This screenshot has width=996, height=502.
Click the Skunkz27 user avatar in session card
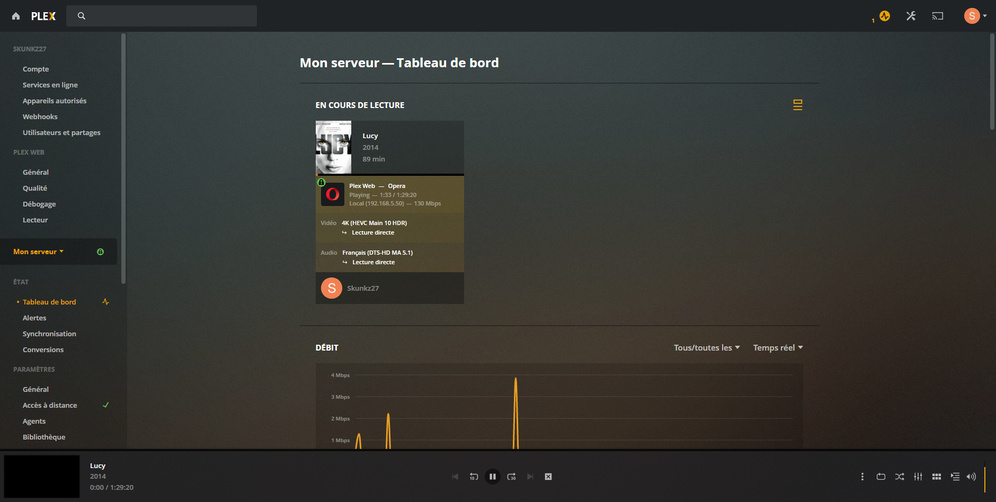(x=332, y=288)
